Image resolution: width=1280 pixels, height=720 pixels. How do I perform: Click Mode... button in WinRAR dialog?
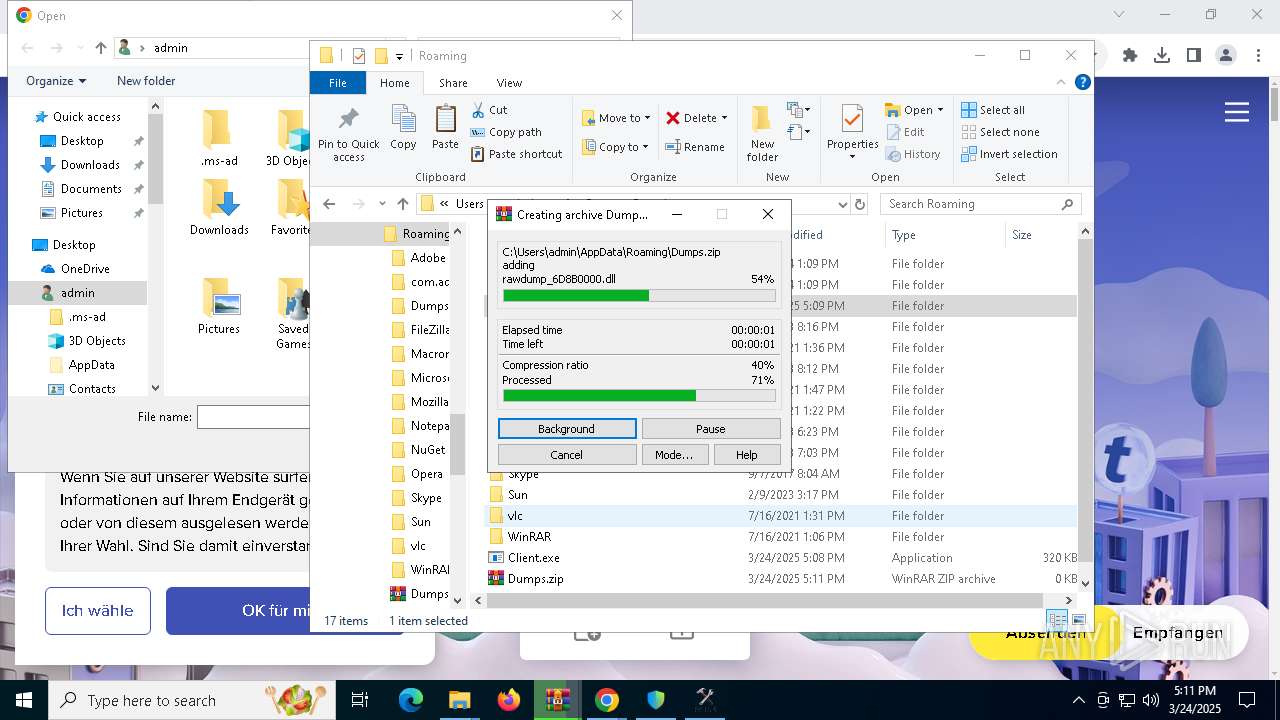pos(674,455)
